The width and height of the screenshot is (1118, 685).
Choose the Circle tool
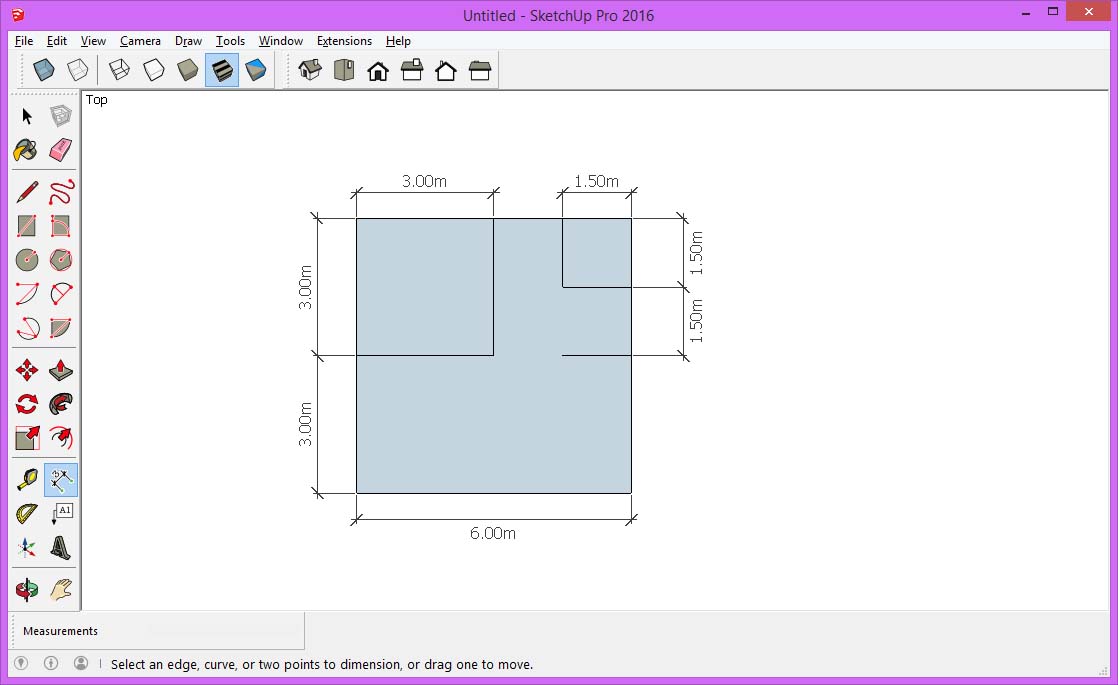(x=25, y=260)
